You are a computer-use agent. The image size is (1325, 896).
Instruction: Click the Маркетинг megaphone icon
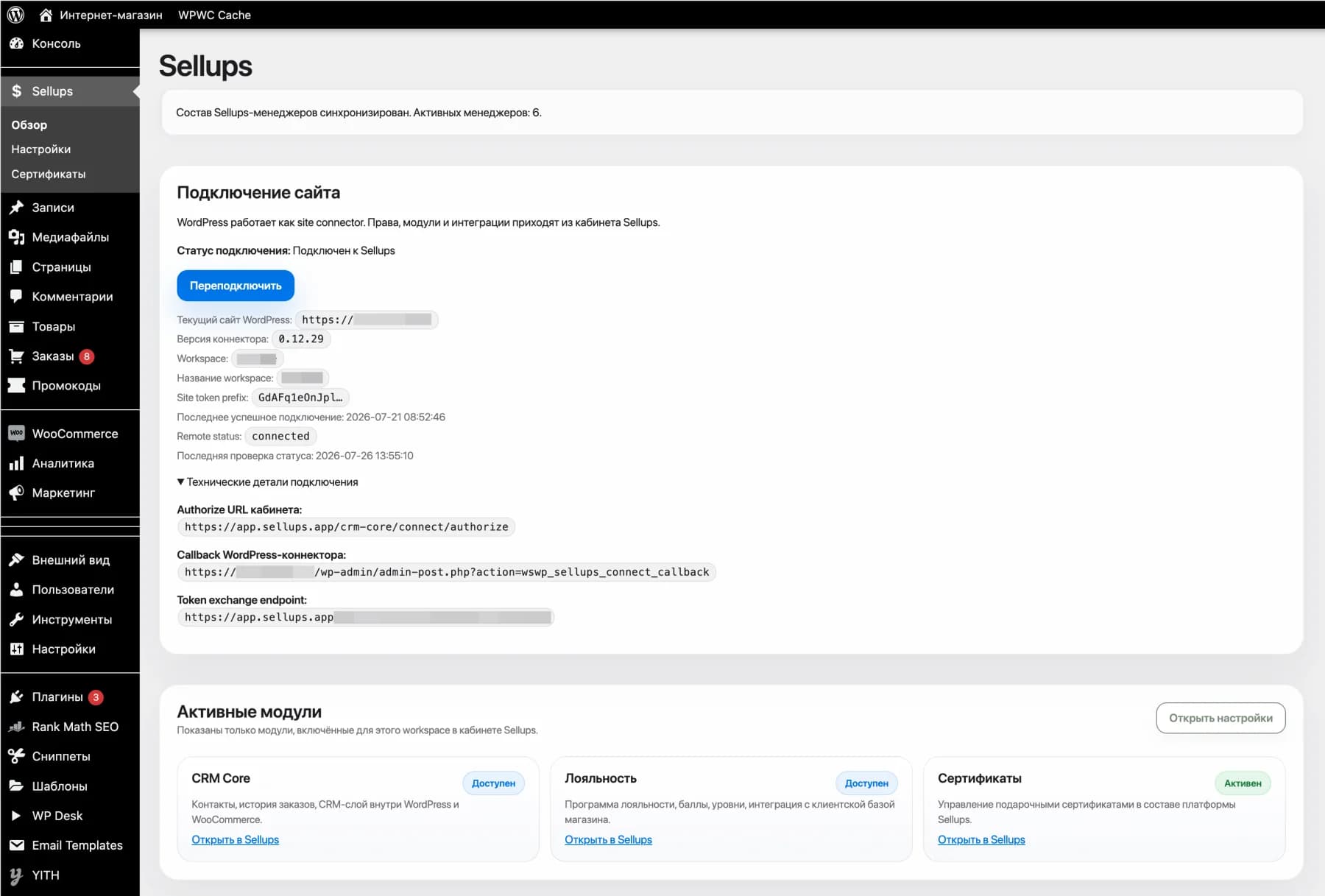click(x=16, y=493)
